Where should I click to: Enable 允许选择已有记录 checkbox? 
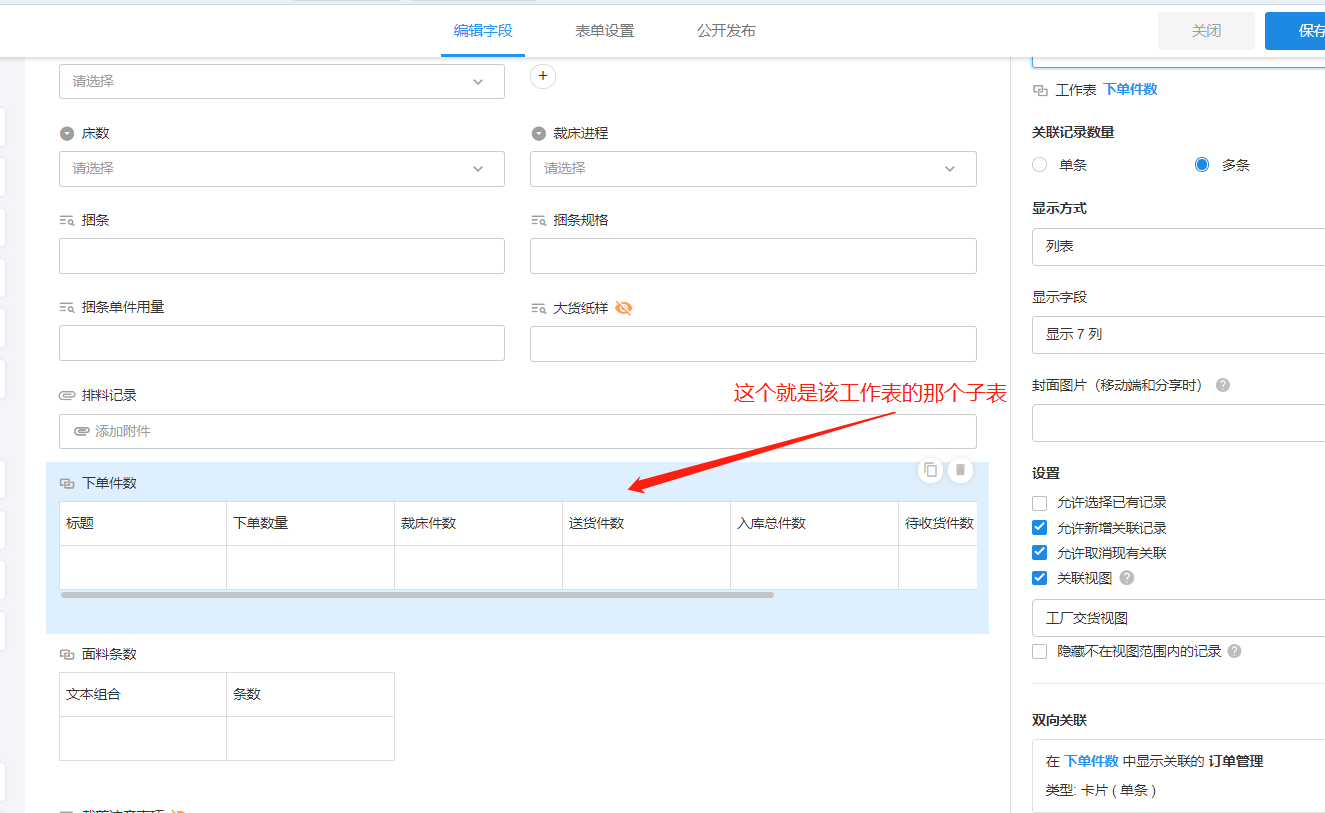point(1040,503)
